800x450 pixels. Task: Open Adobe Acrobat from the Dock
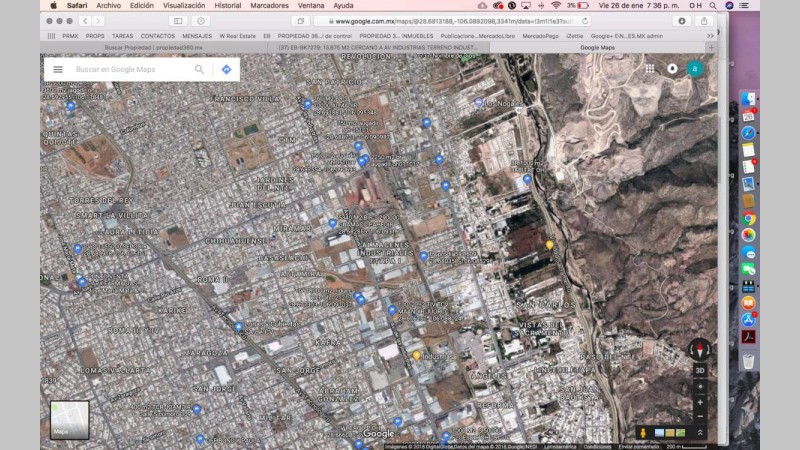pos(748,337)
